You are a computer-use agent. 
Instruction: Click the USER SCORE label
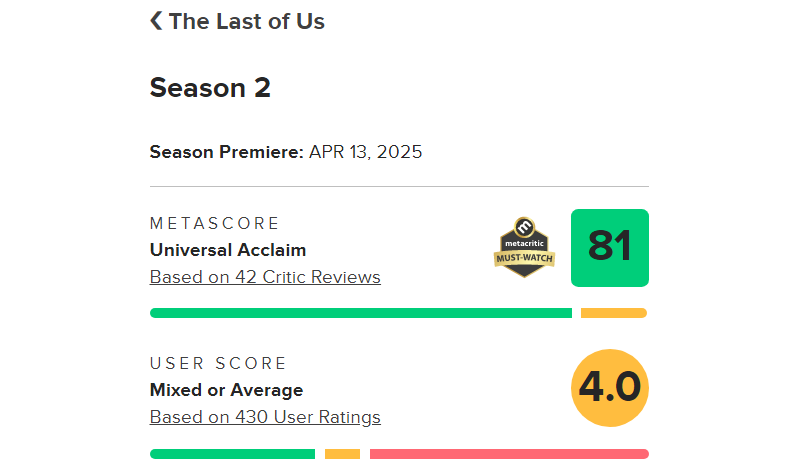pos(218,363)
